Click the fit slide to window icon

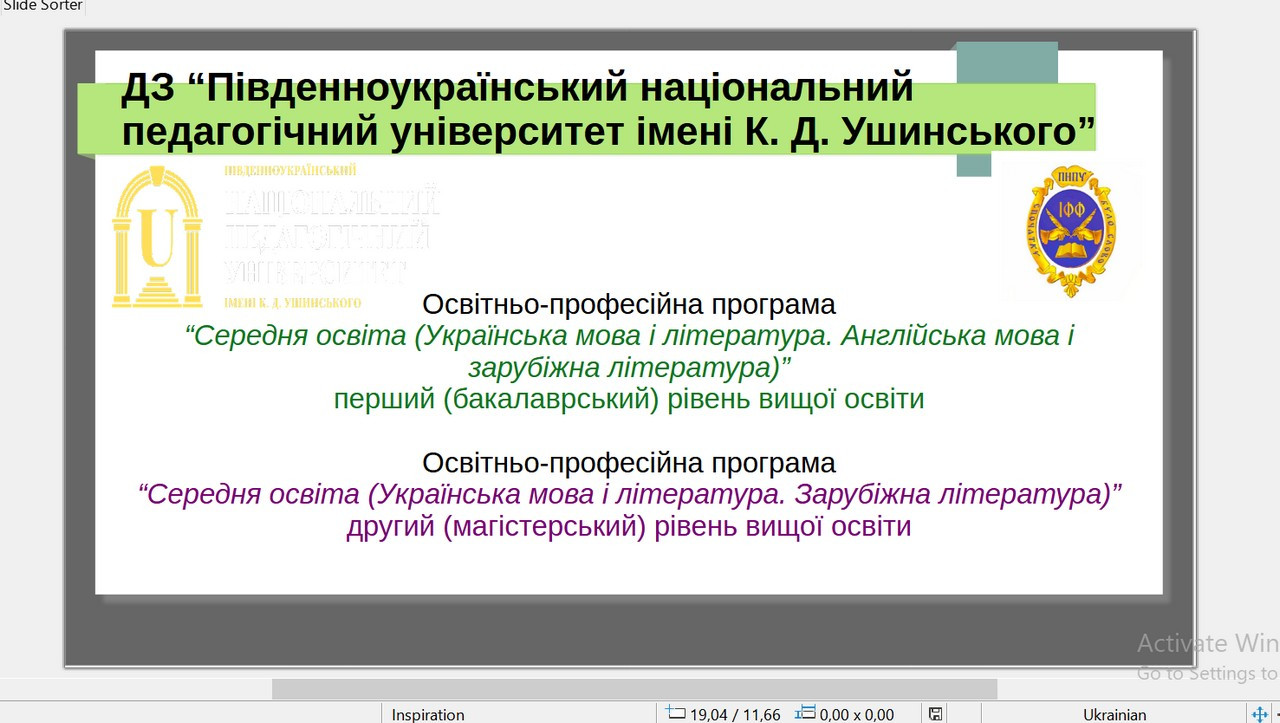(1260, 714)
